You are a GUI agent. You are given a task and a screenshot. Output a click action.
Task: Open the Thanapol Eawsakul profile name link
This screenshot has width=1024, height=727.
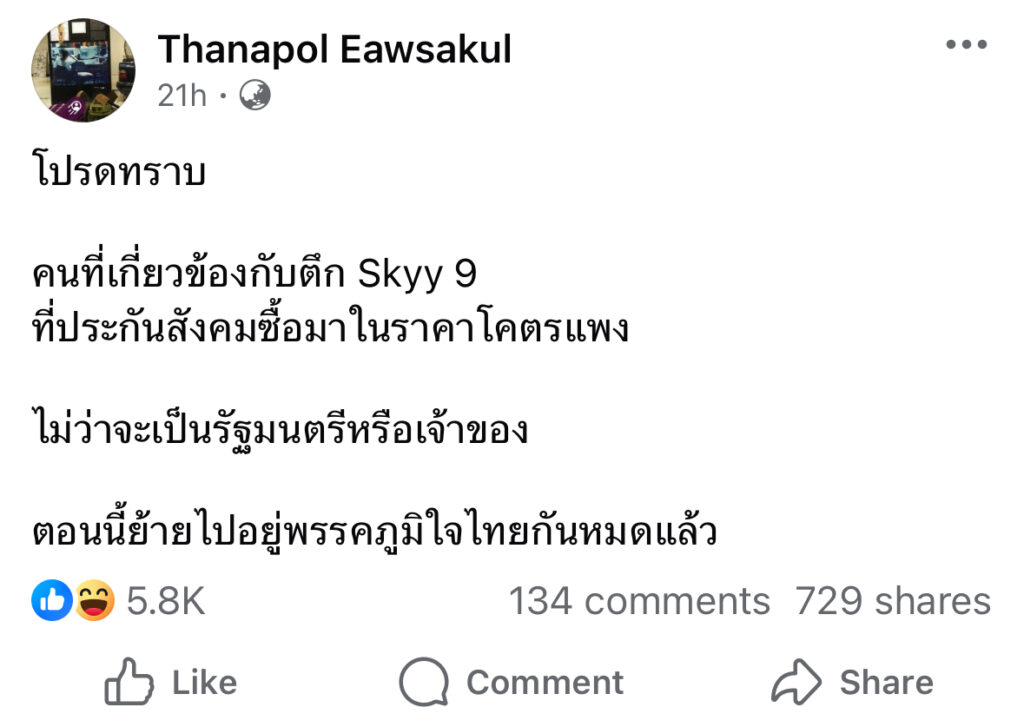334,48
